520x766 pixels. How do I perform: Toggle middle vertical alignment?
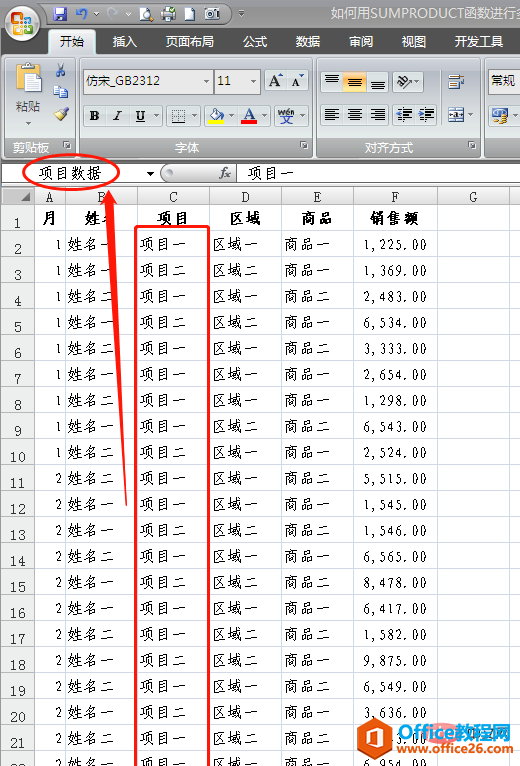355,81
